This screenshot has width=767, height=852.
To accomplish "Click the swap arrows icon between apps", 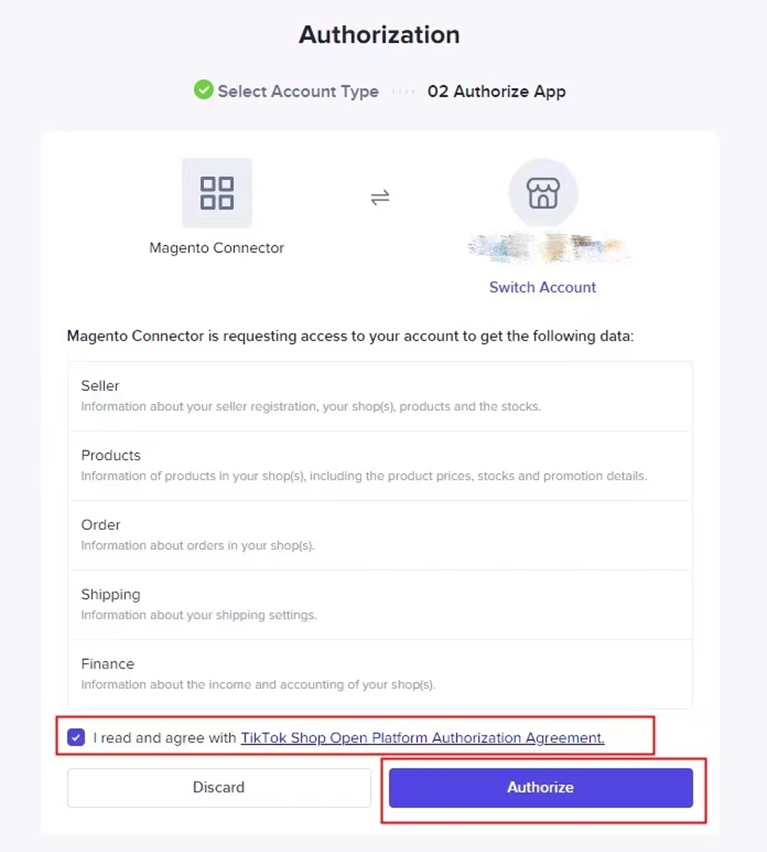I will 380,197.
